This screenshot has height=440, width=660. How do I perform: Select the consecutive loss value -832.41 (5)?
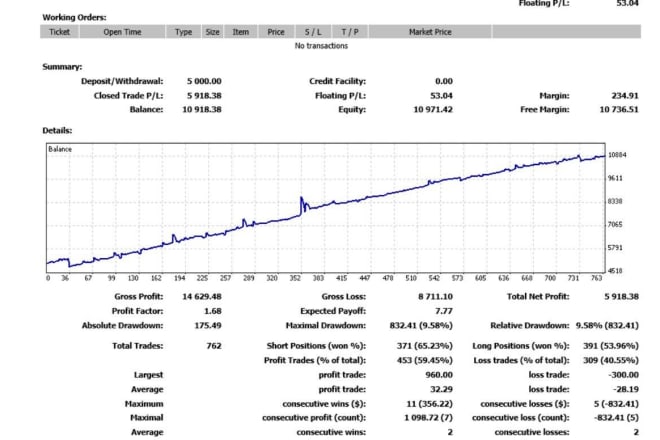616,418
